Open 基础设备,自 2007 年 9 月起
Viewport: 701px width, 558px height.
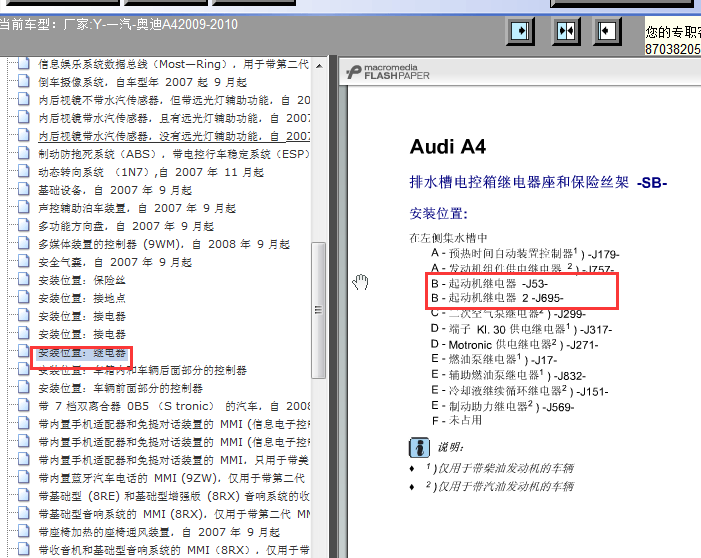pos(115,190)
